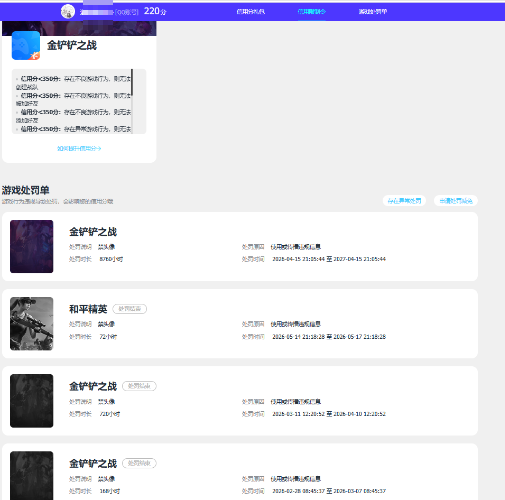Click the 金铲铲之战 title in the 8760小时 penalty card
505x500 pixels.
click(x=93, y=232)
